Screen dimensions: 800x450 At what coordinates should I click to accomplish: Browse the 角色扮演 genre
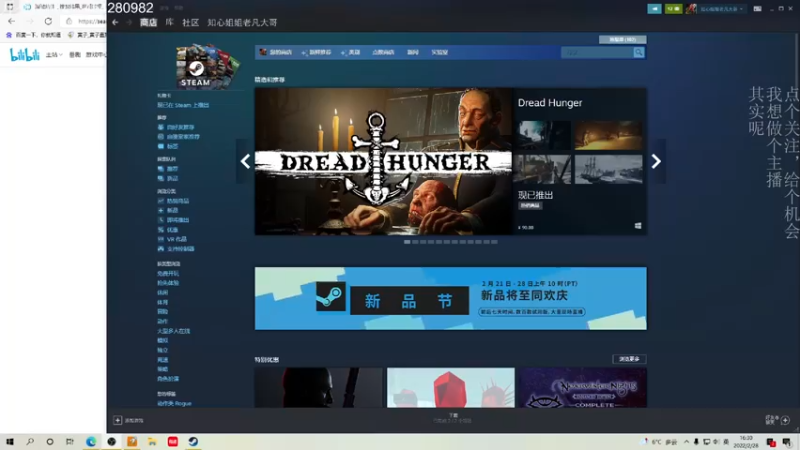[x=168, y=379]
